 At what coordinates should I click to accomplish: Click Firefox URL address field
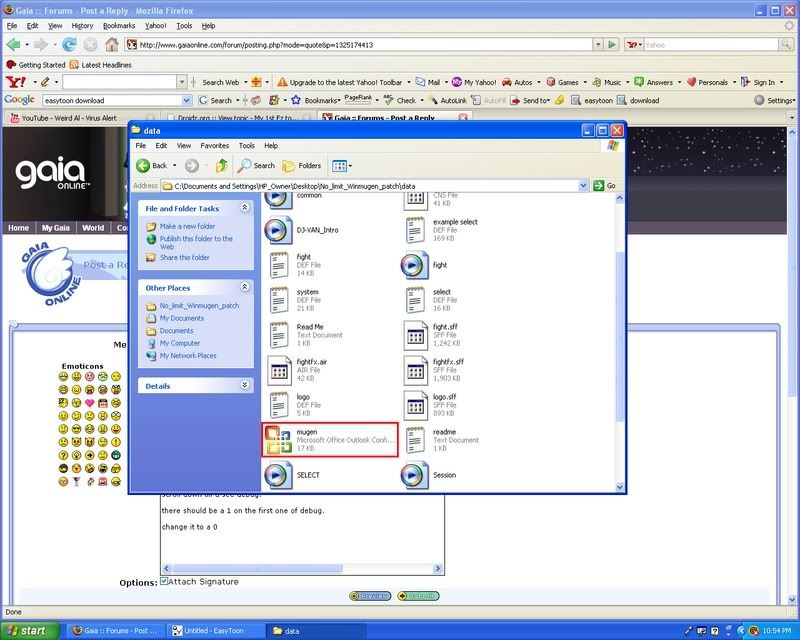(359, 45)
